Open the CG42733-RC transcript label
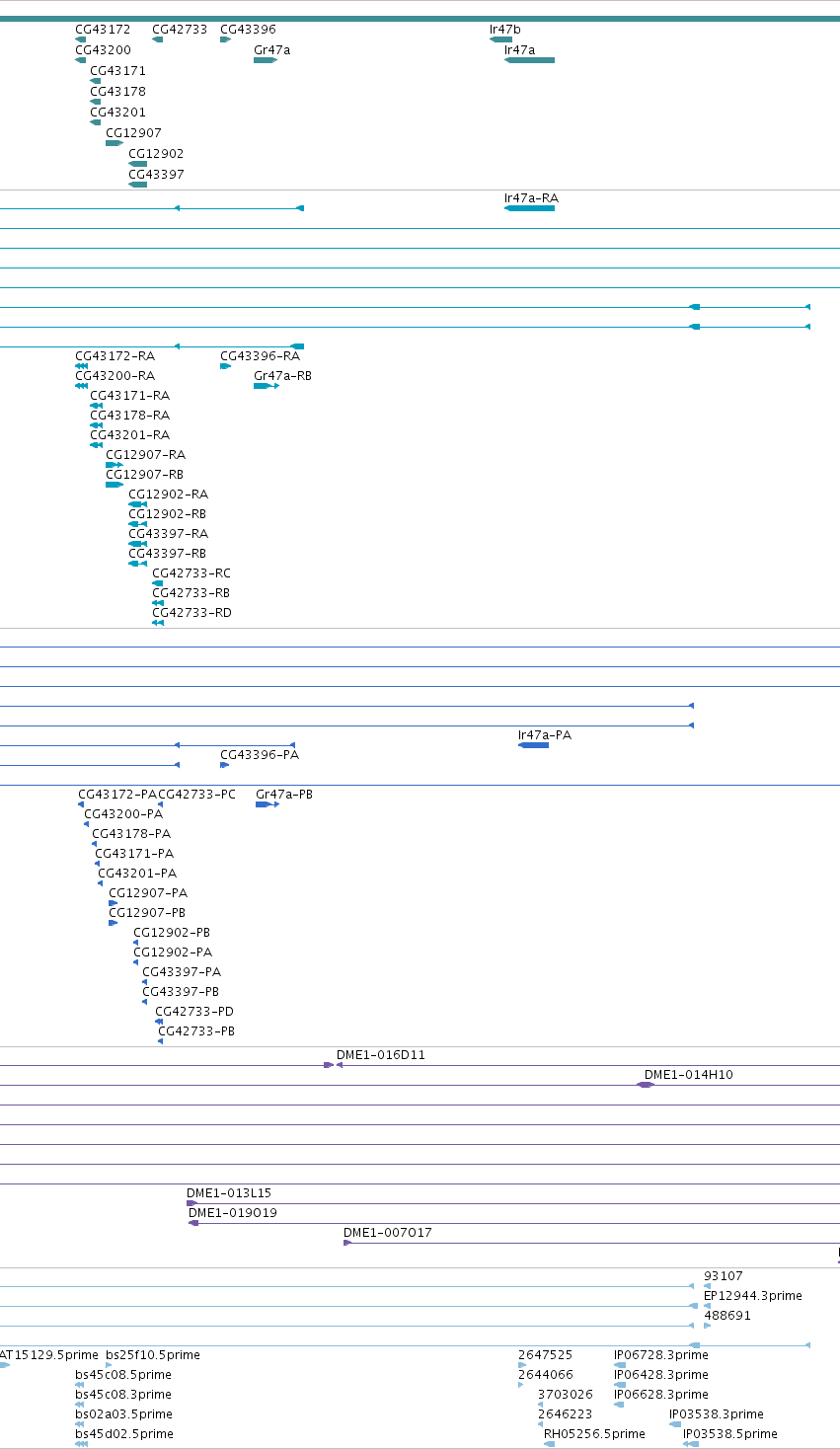The height and width of the screenshot is (1449, 840). (191, 573)
